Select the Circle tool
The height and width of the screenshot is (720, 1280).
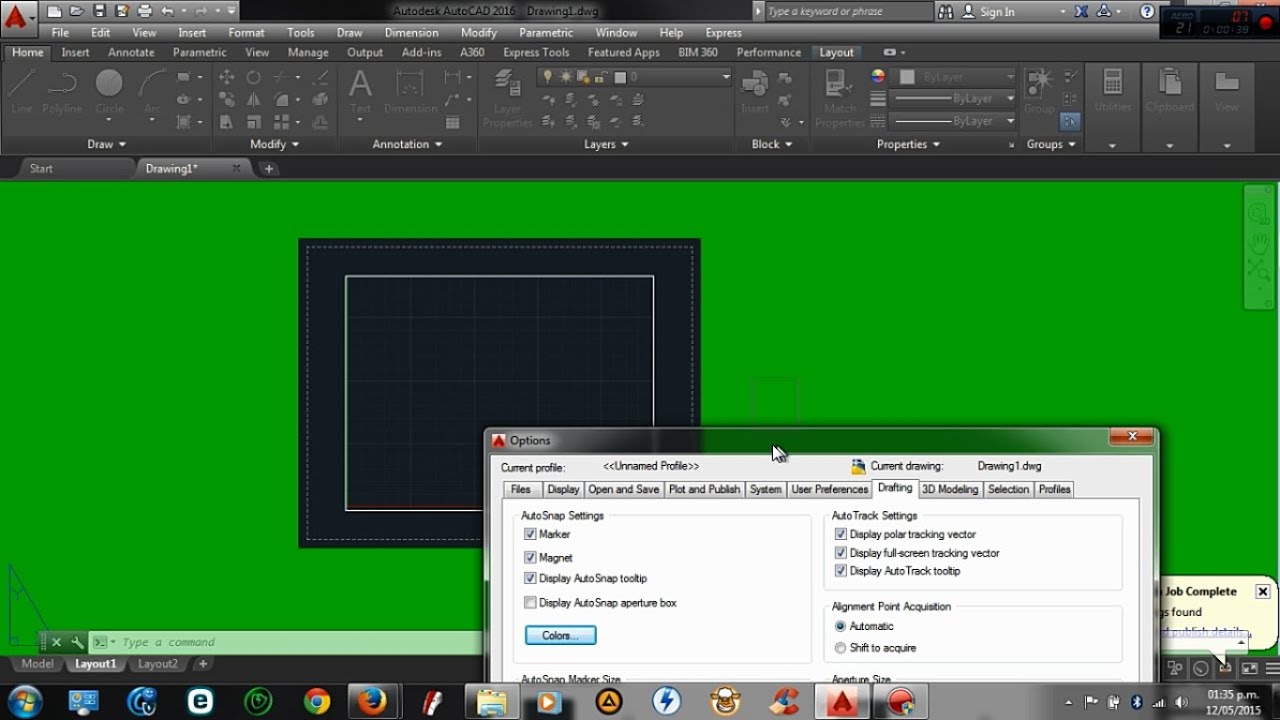[x=109, y=90]
